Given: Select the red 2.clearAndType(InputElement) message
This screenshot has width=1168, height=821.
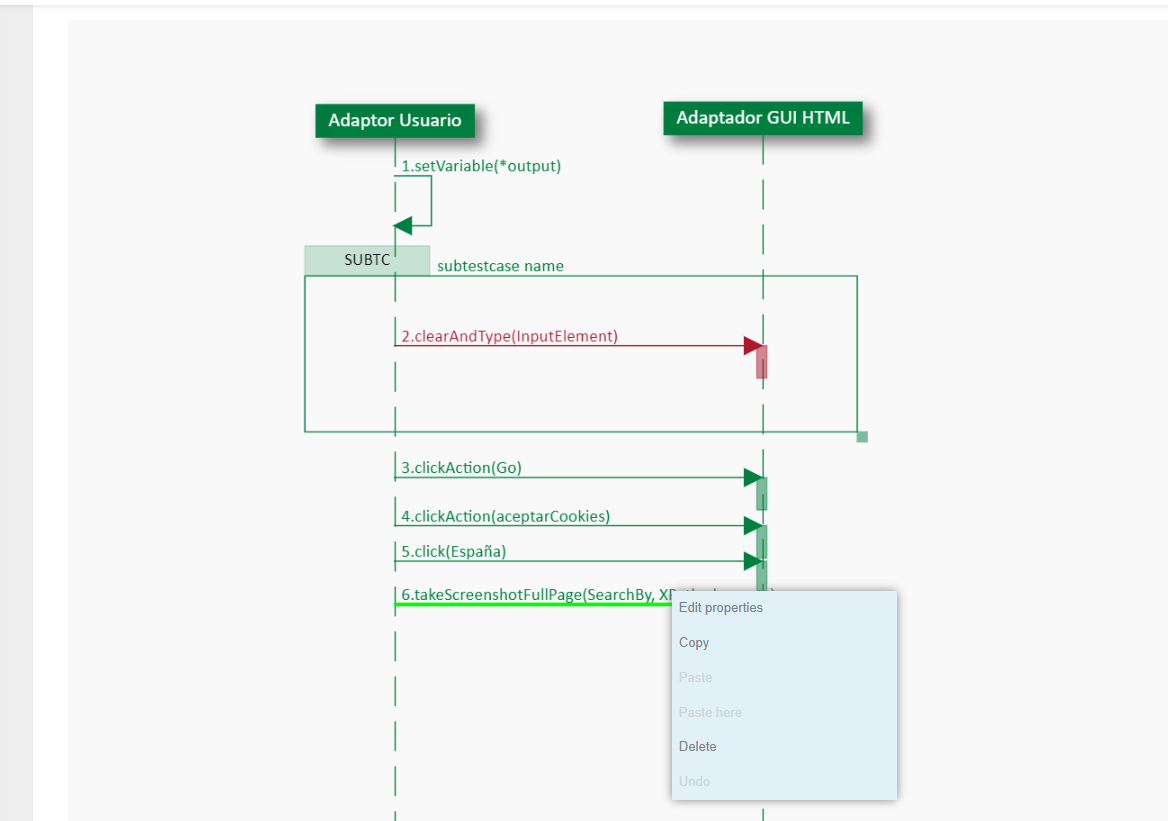Looking at the screenshot, I should (x=509, y=337).
